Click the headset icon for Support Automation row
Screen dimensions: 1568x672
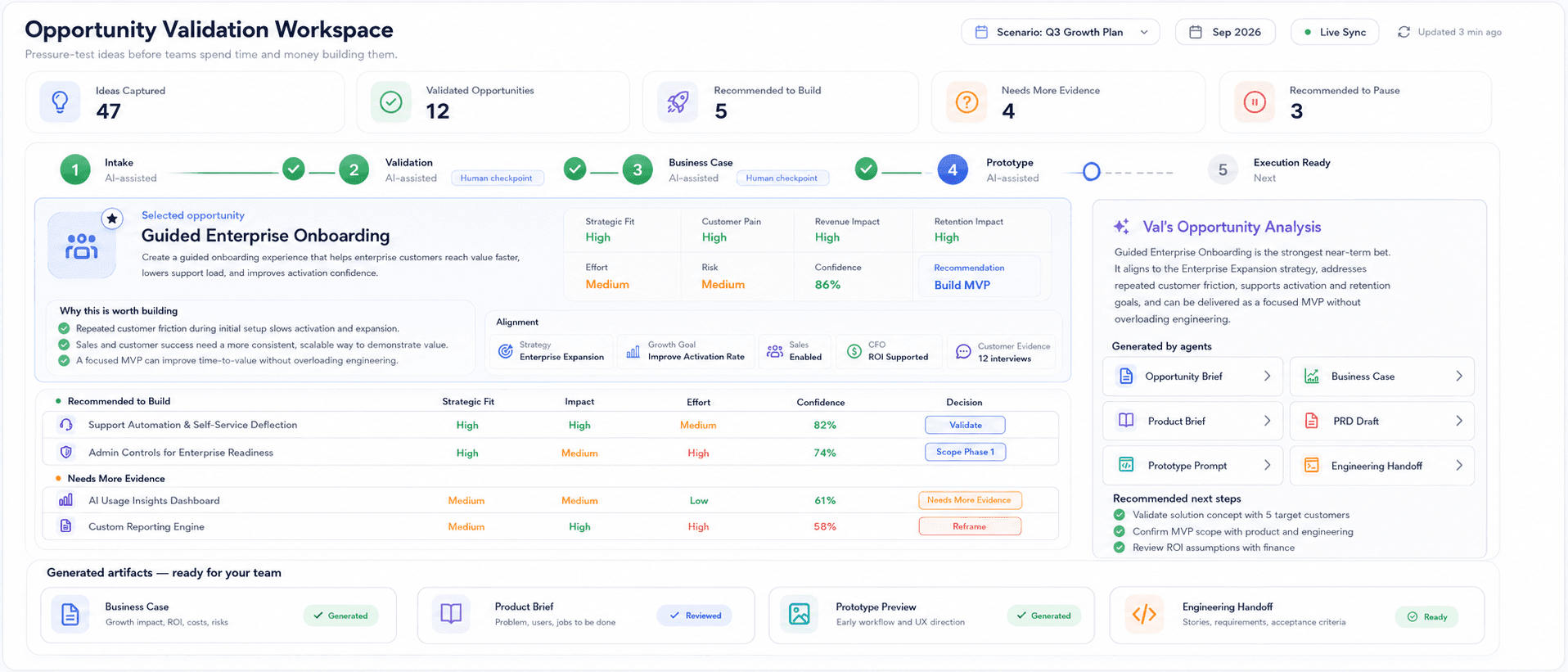click(66, 425)
